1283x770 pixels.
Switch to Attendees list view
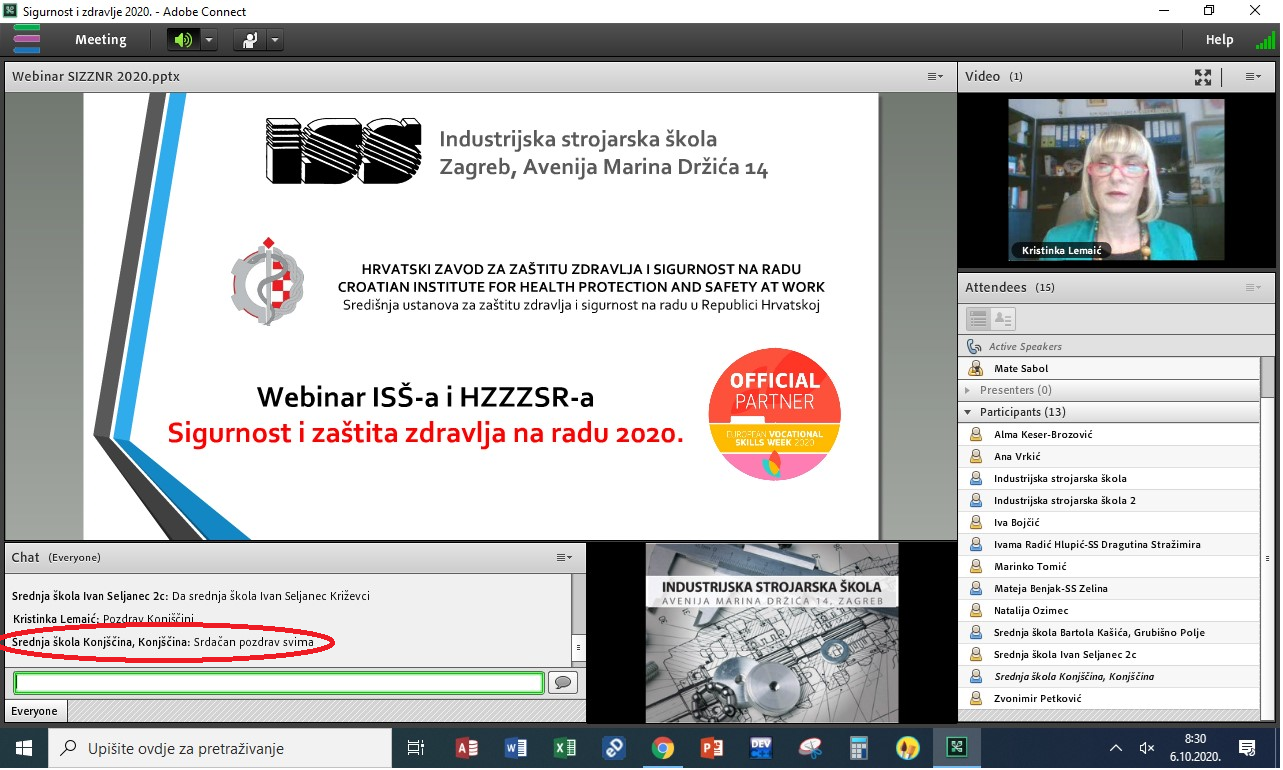(x=978, y=319)
